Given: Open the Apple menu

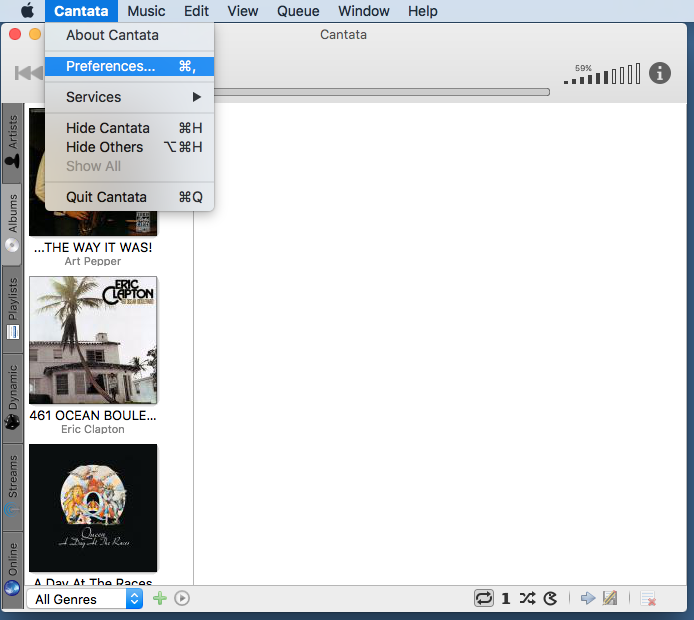Looking at the screenshot, I should point(27,11).
